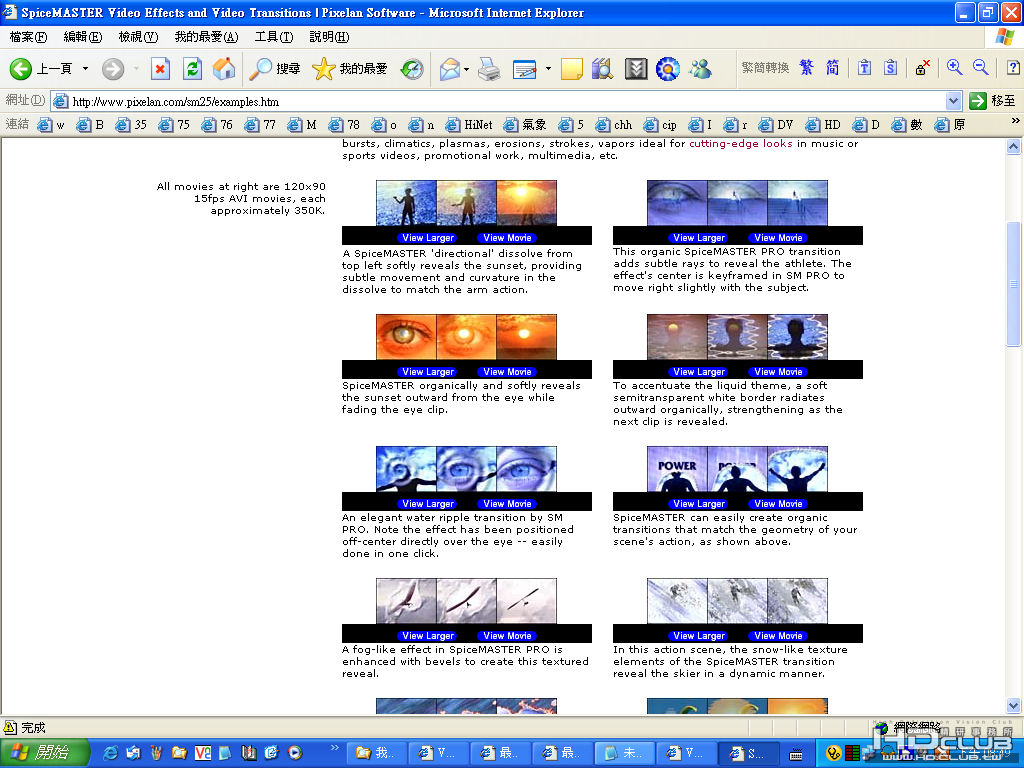This screenshot has width=1024, height=768.
Task: Open the 編輯(E) menu
Action: (82, 37)
